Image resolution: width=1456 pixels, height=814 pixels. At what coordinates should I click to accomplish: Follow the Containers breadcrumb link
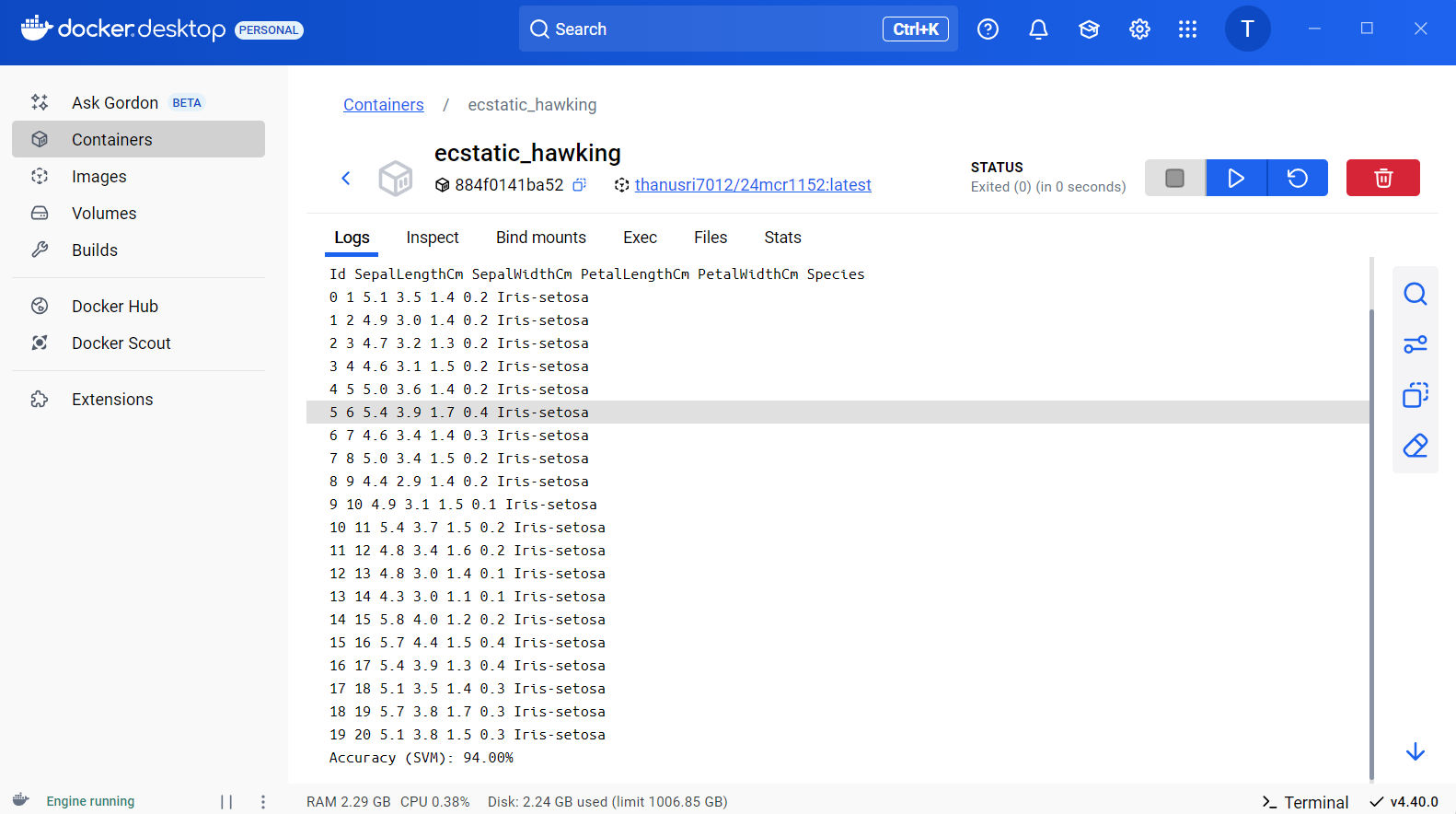click(384, 105)
